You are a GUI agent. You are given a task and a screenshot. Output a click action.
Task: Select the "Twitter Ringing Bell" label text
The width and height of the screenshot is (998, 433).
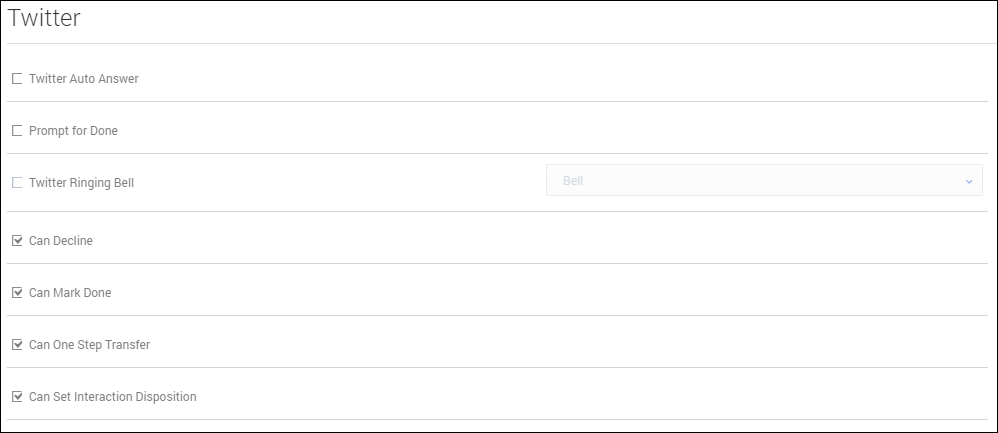[81, 183]
